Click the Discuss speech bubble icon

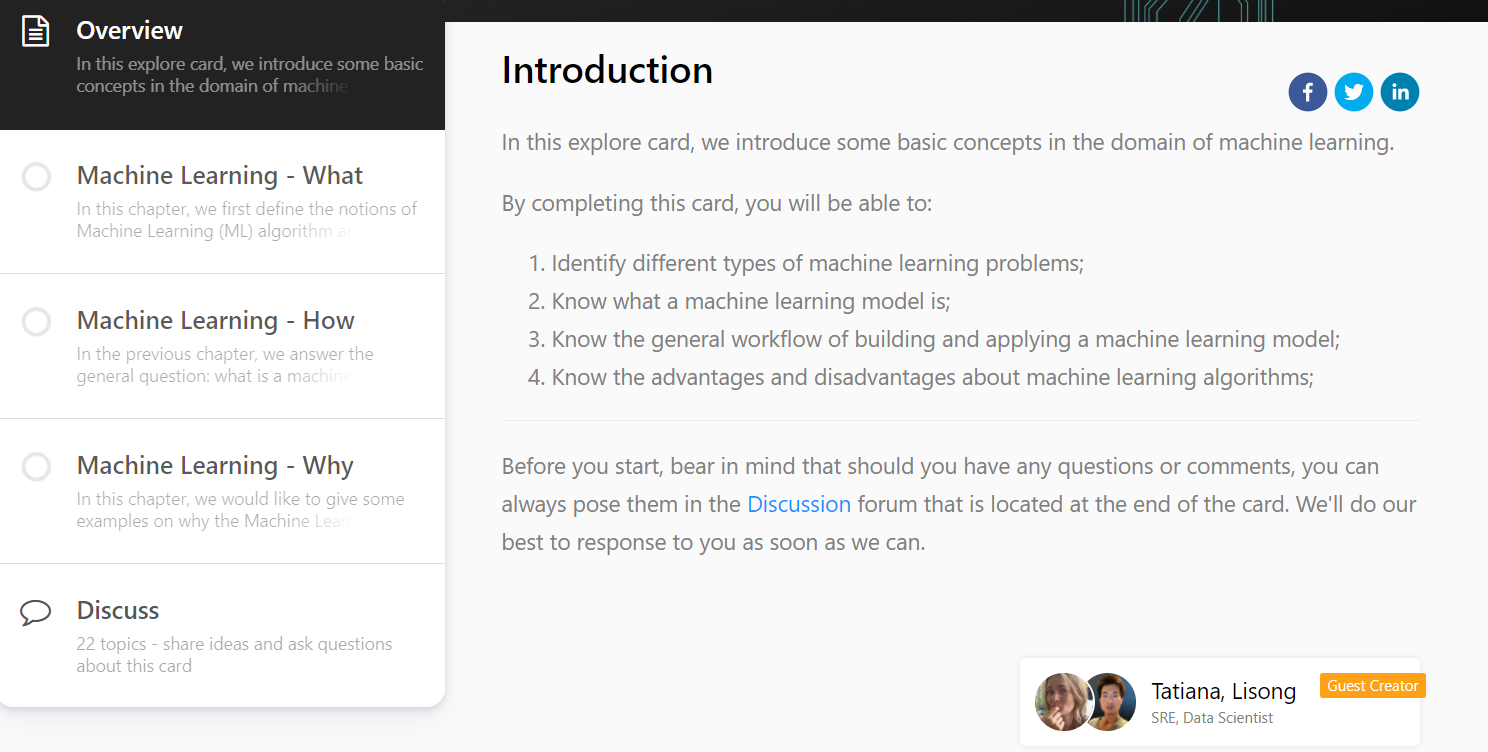(x=36, y=612)
